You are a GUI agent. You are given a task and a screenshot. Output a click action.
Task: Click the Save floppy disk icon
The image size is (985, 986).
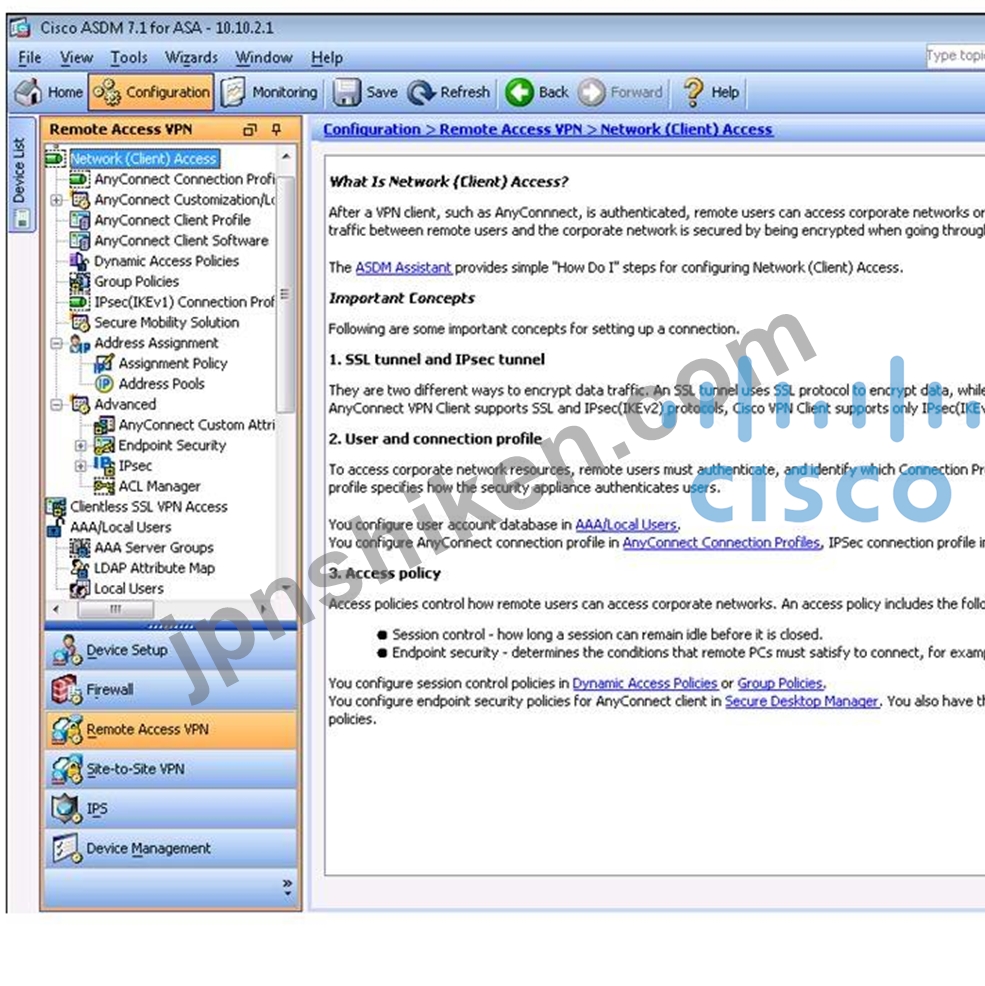[346, 92]
